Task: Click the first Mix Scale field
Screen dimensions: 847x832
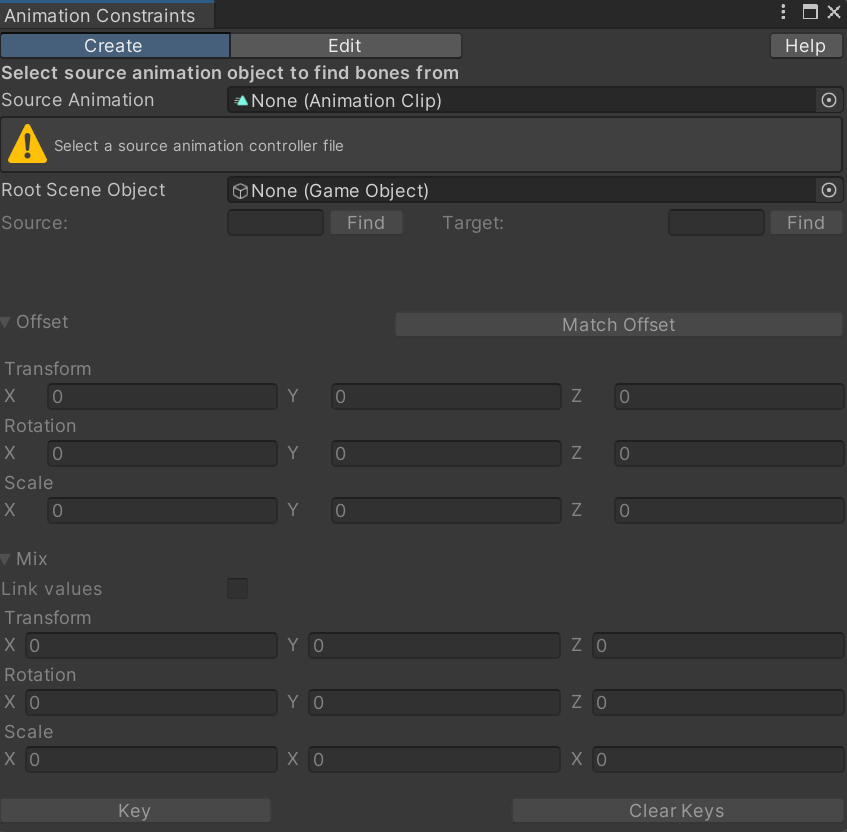Action: tap(151, 760)
